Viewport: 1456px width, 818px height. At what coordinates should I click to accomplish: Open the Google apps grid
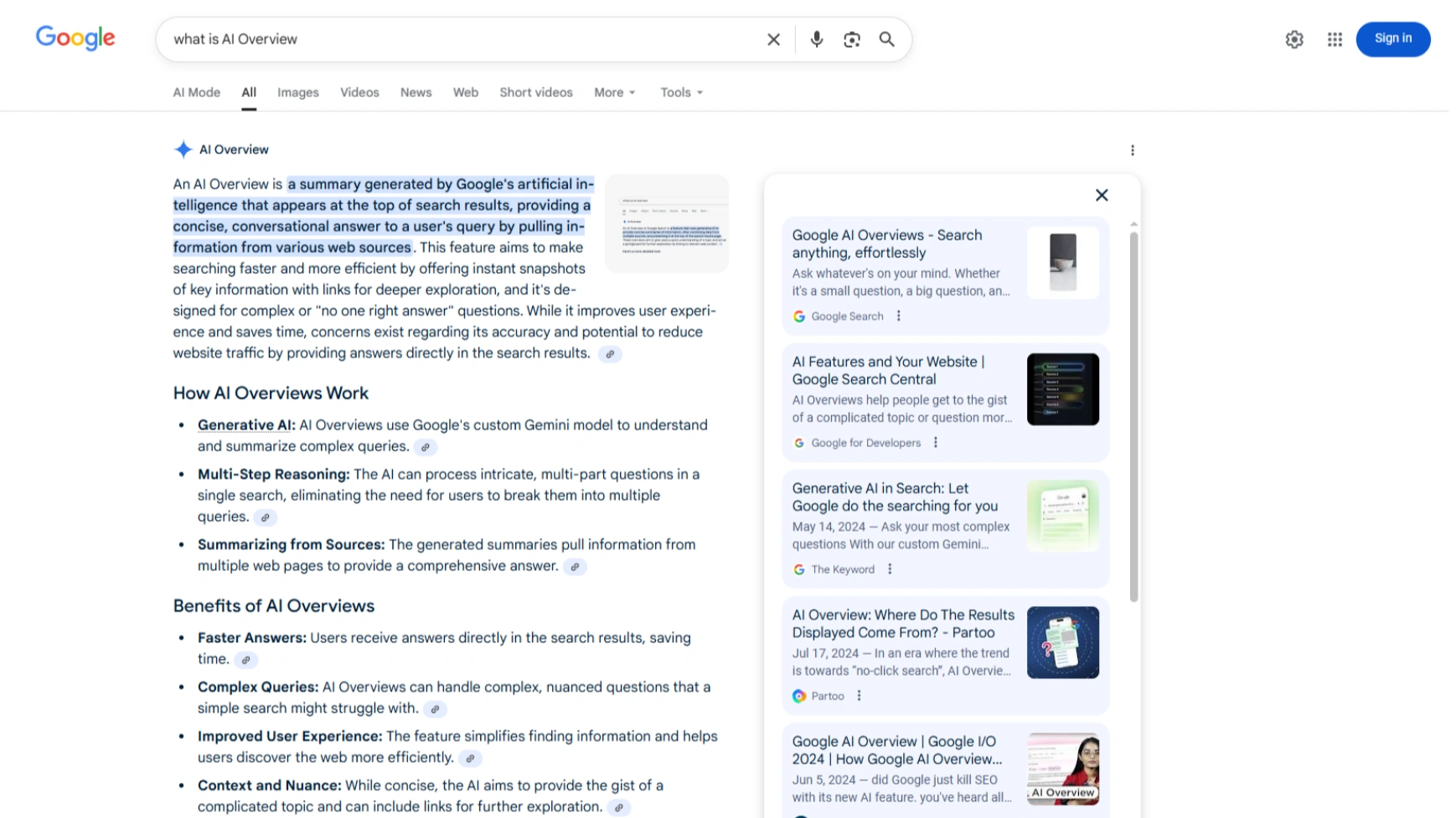(x=1335, y=39)
